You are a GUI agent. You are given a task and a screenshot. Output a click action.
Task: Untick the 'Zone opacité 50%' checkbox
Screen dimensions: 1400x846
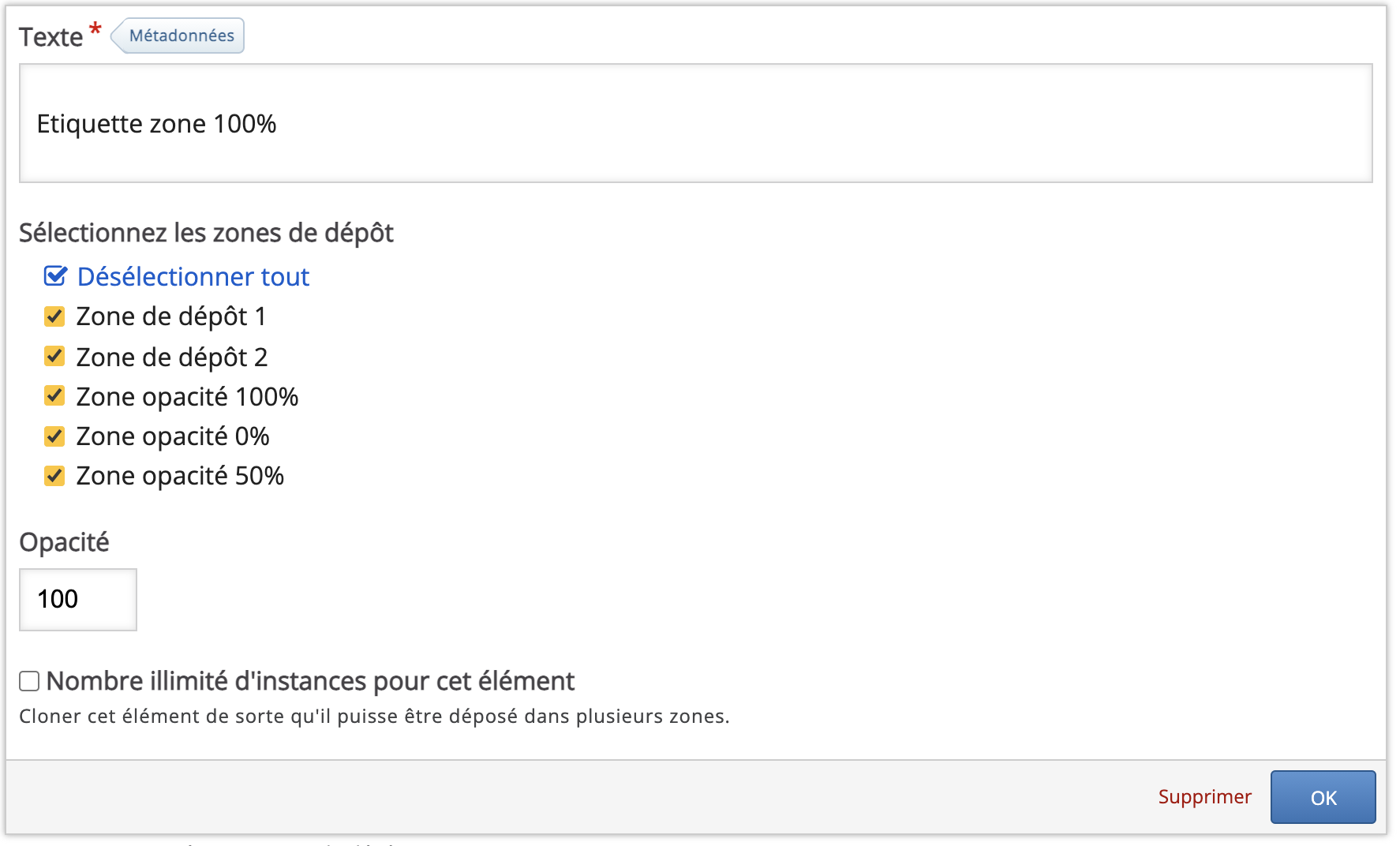click(x=54, y=476)
